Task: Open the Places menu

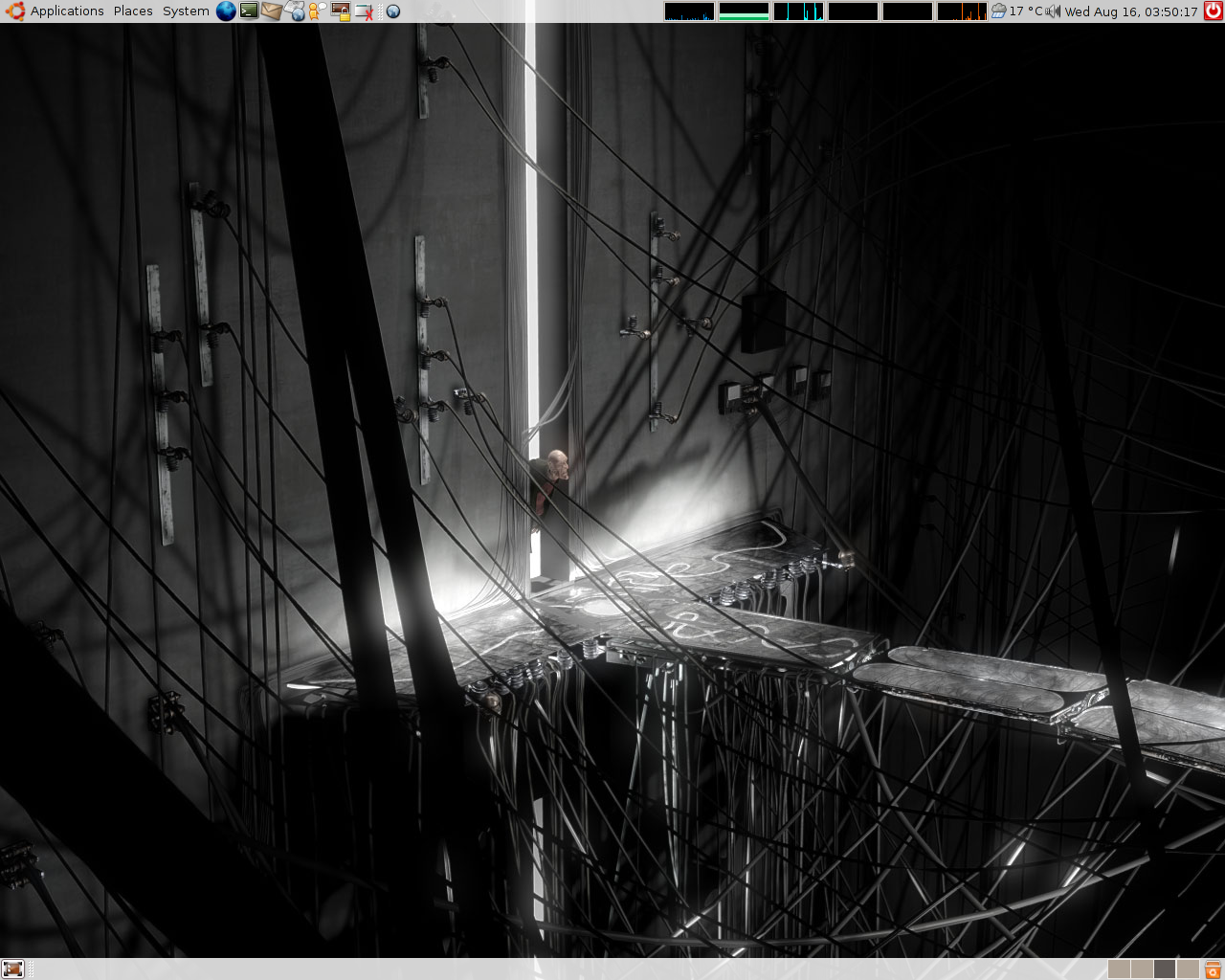Action: coord(132,11)
